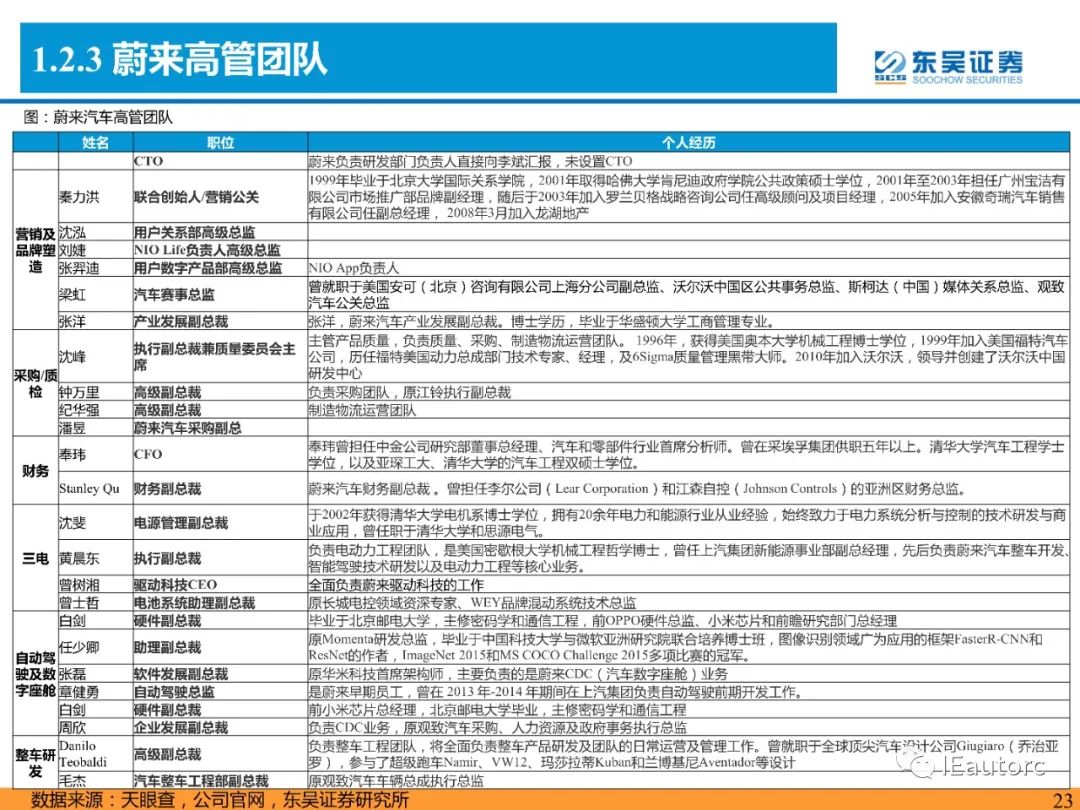Click page number 23

point(1063,800)
